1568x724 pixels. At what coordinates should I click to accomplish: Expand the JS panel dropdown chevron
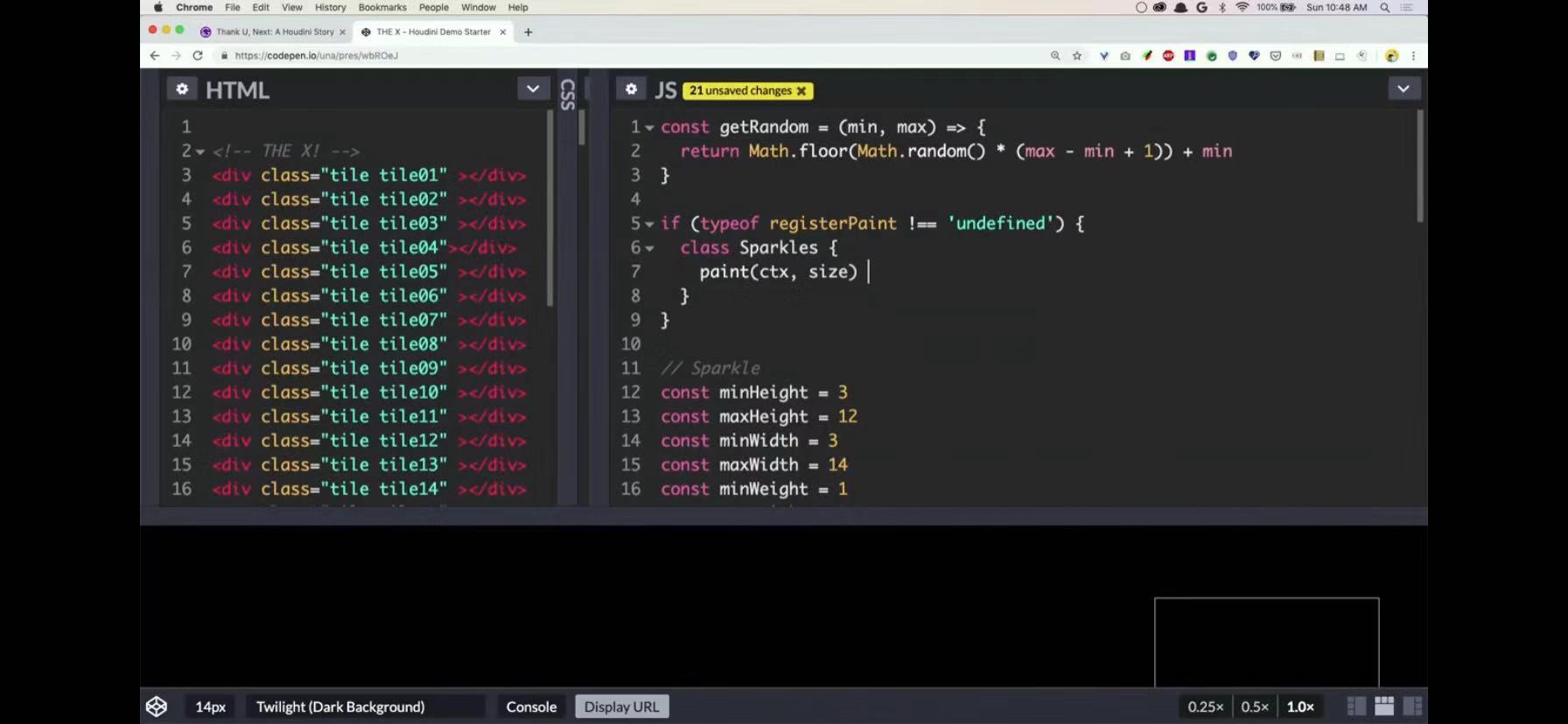1403,88
